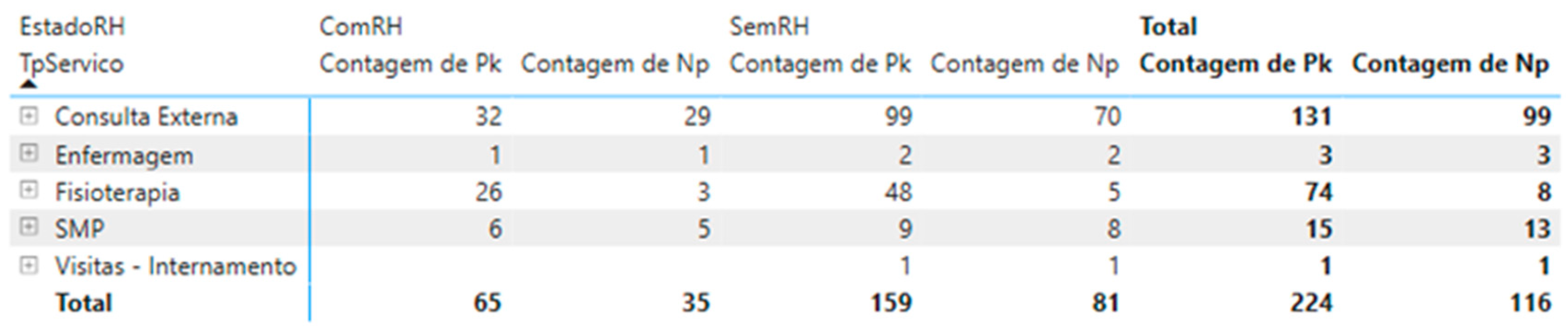1568x335 pixels.
Task: Click SemRH Contagem de Np header
Action: coord(1024,64)
